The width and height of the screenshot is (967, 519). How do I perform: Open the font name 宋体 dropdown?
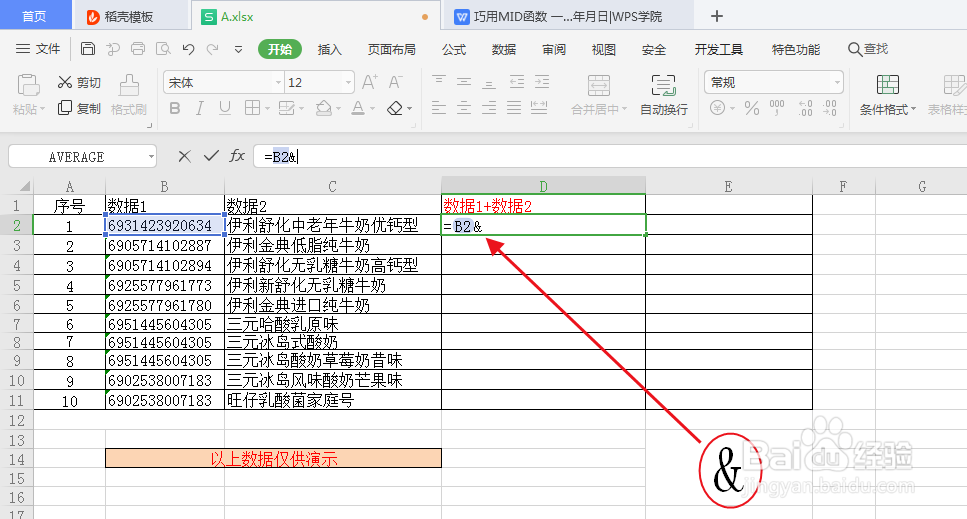278,83
